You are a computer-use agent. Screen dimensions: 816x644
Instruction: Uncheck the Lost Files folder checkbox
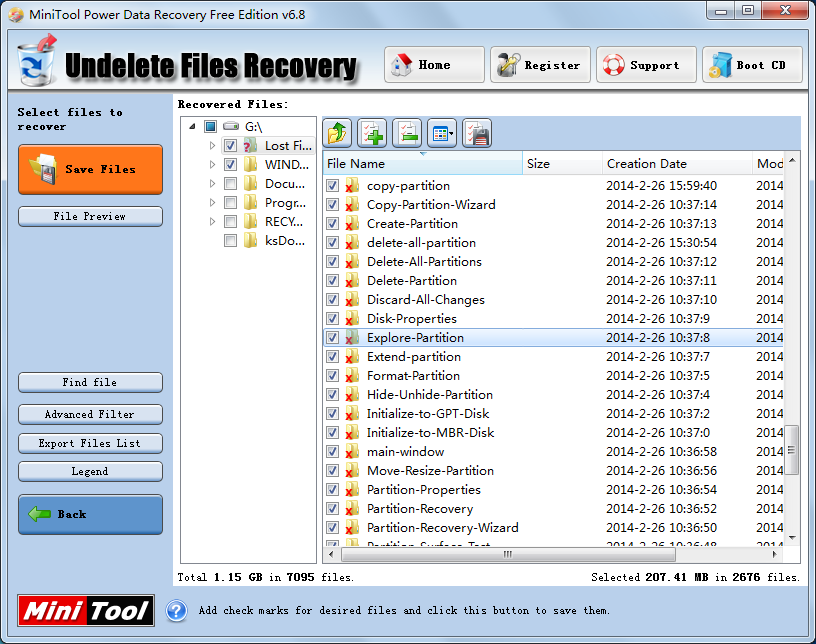tap(231, 145)
